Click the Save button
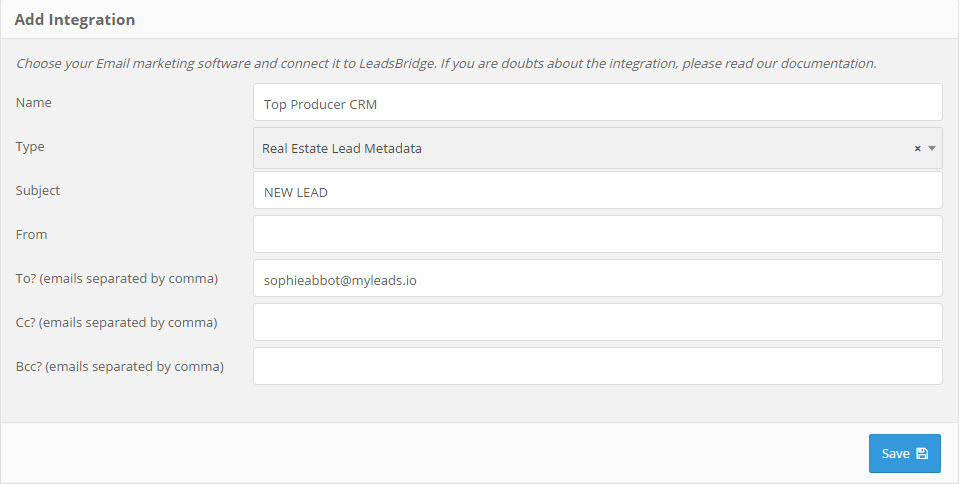This screenshot has width=959, height=484. [x=905, y=453]
